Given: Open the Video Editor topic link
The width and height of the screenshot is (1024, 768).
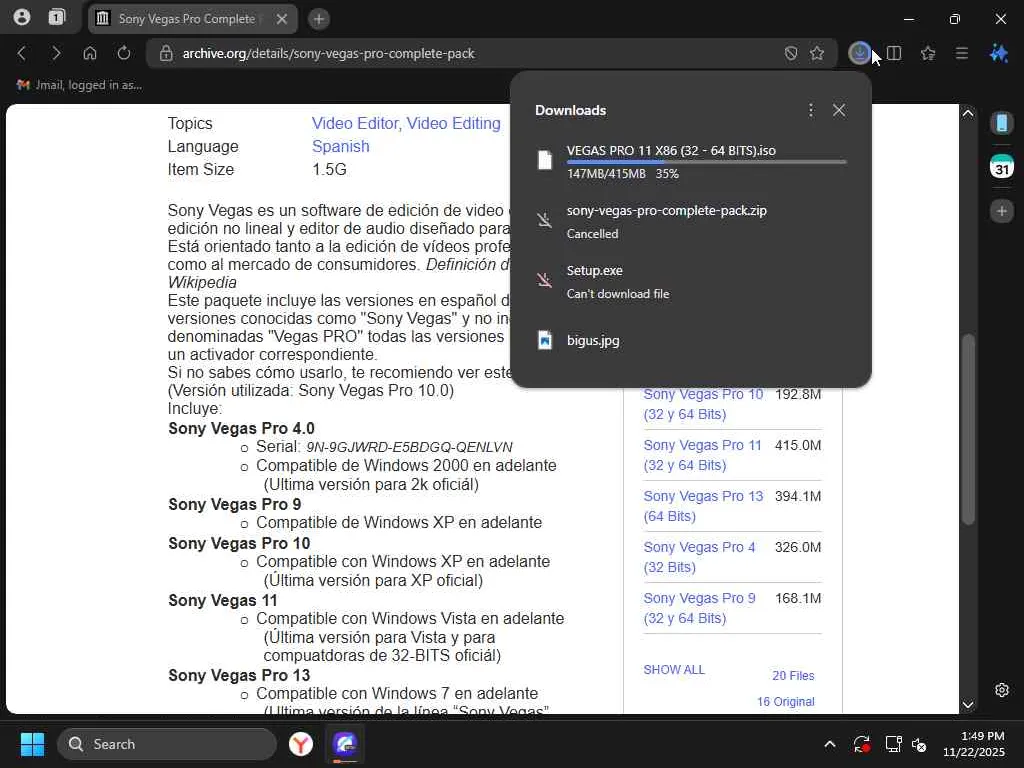Looking at the screenshot, I should tap(355, 123).
